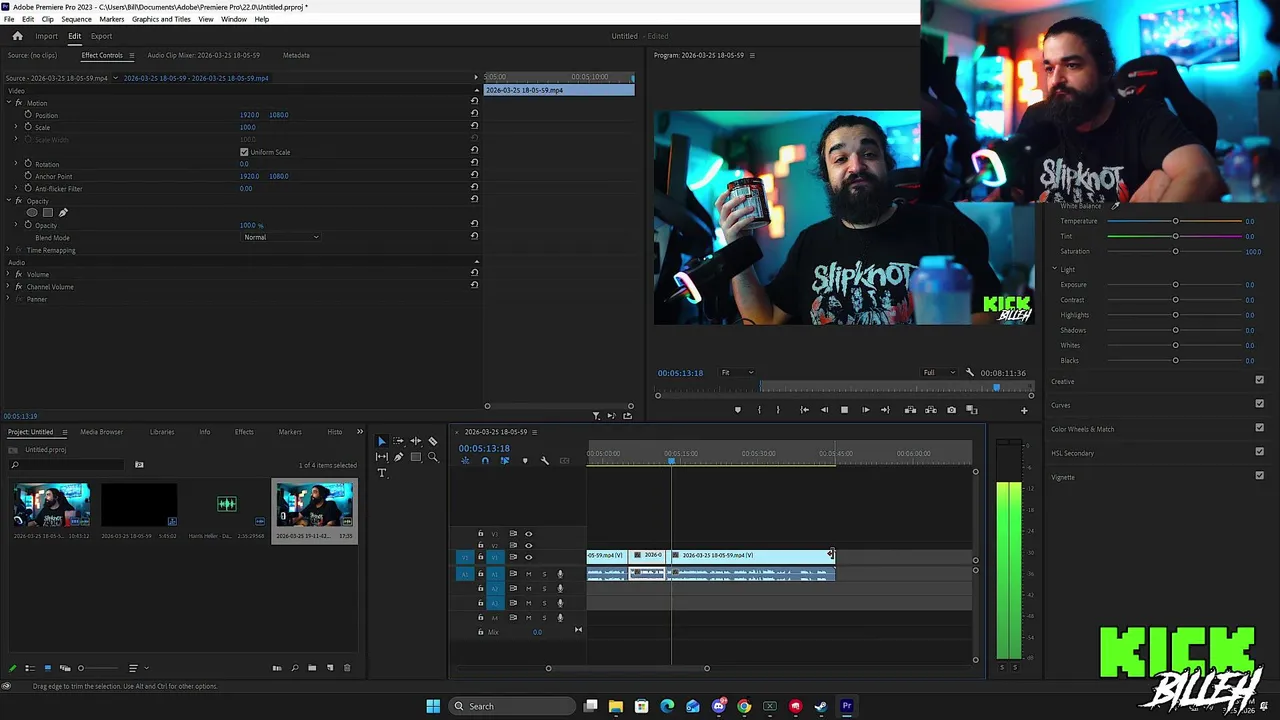This screenshot has height=720, width=1280.
Task: Select the Slip tool
Action: 381,457
